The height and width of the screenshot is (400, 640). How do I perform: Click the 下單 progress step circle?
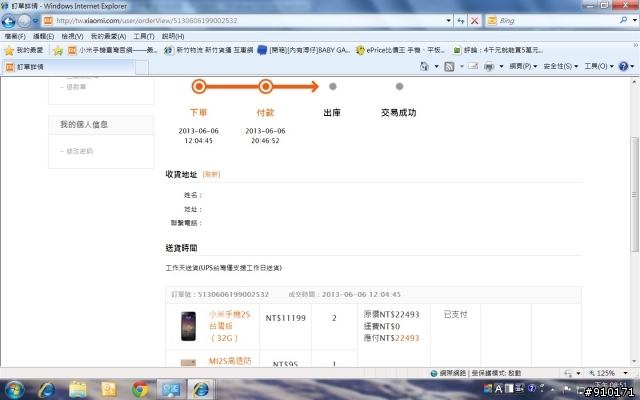[199, 87]
